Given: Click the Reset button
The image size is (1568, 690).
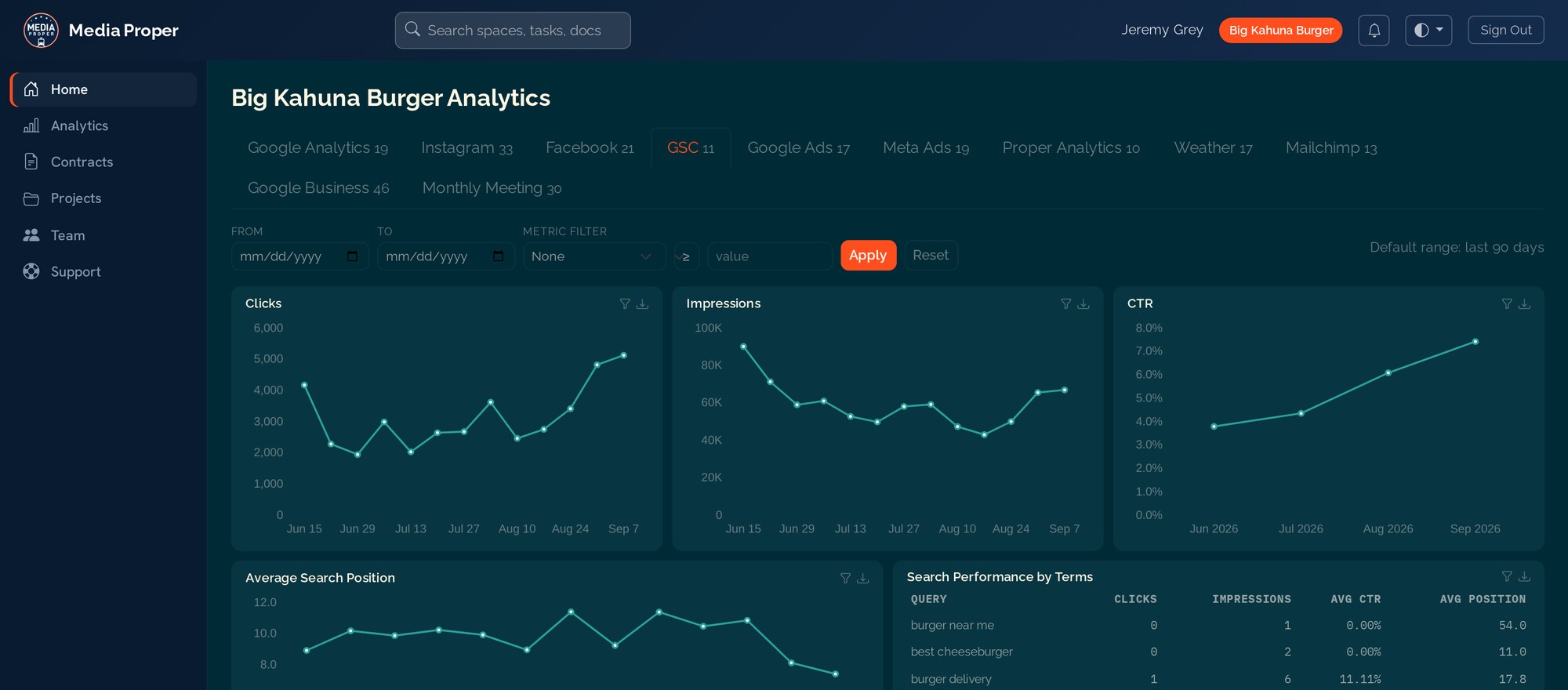Looking at the screenshot, I should coord(931,256).
